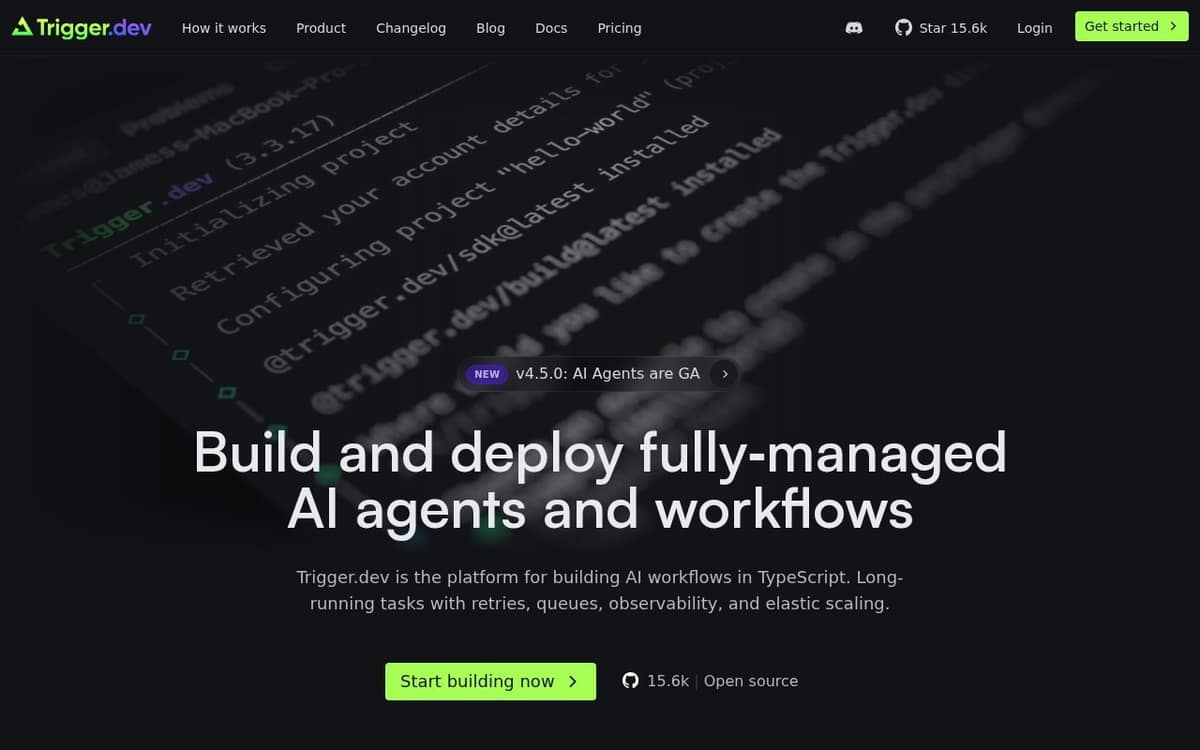Viewport: 1200px width, 750px height.
Task: Click the GitHub icon beside Open source
Action: click(630, 681)
